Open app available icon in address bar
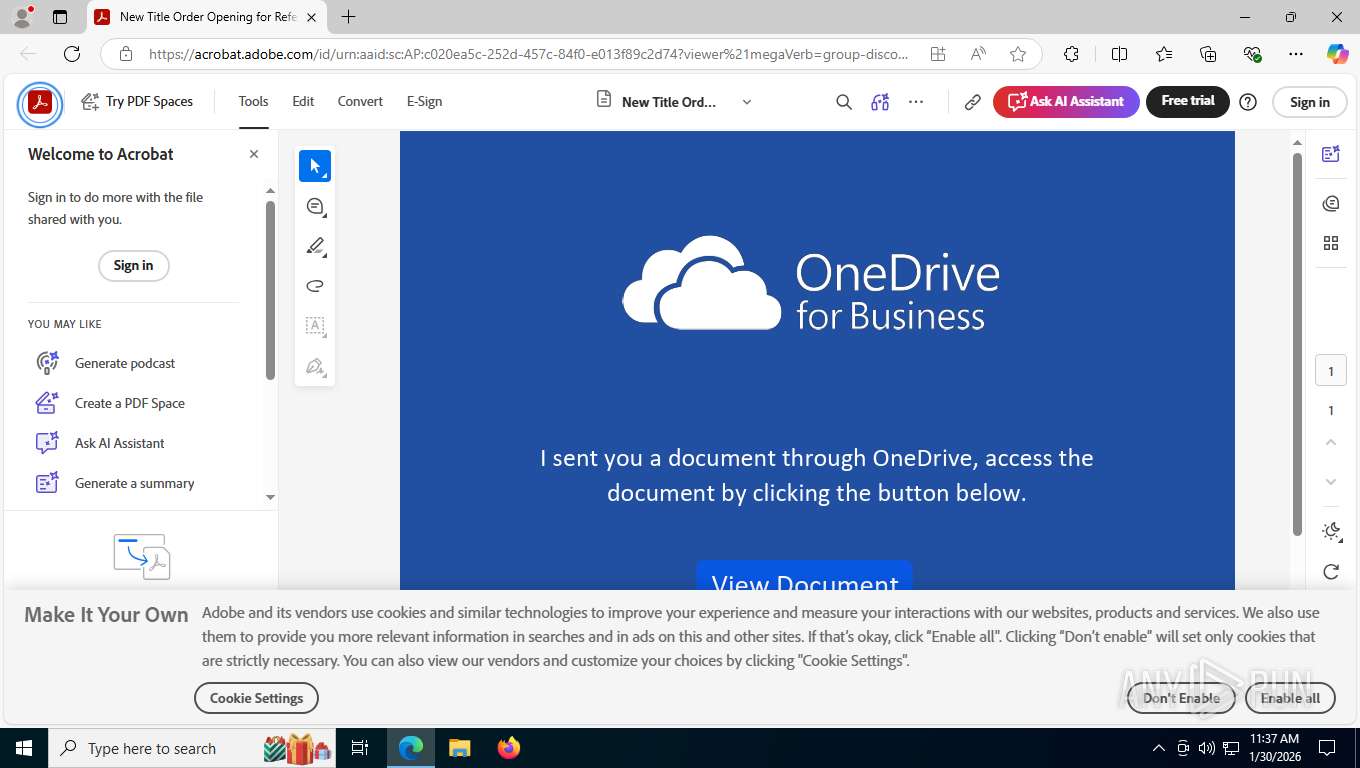The width and height of the screenshot is (1360, 768). pyautogui.click(x=938, y=54)
